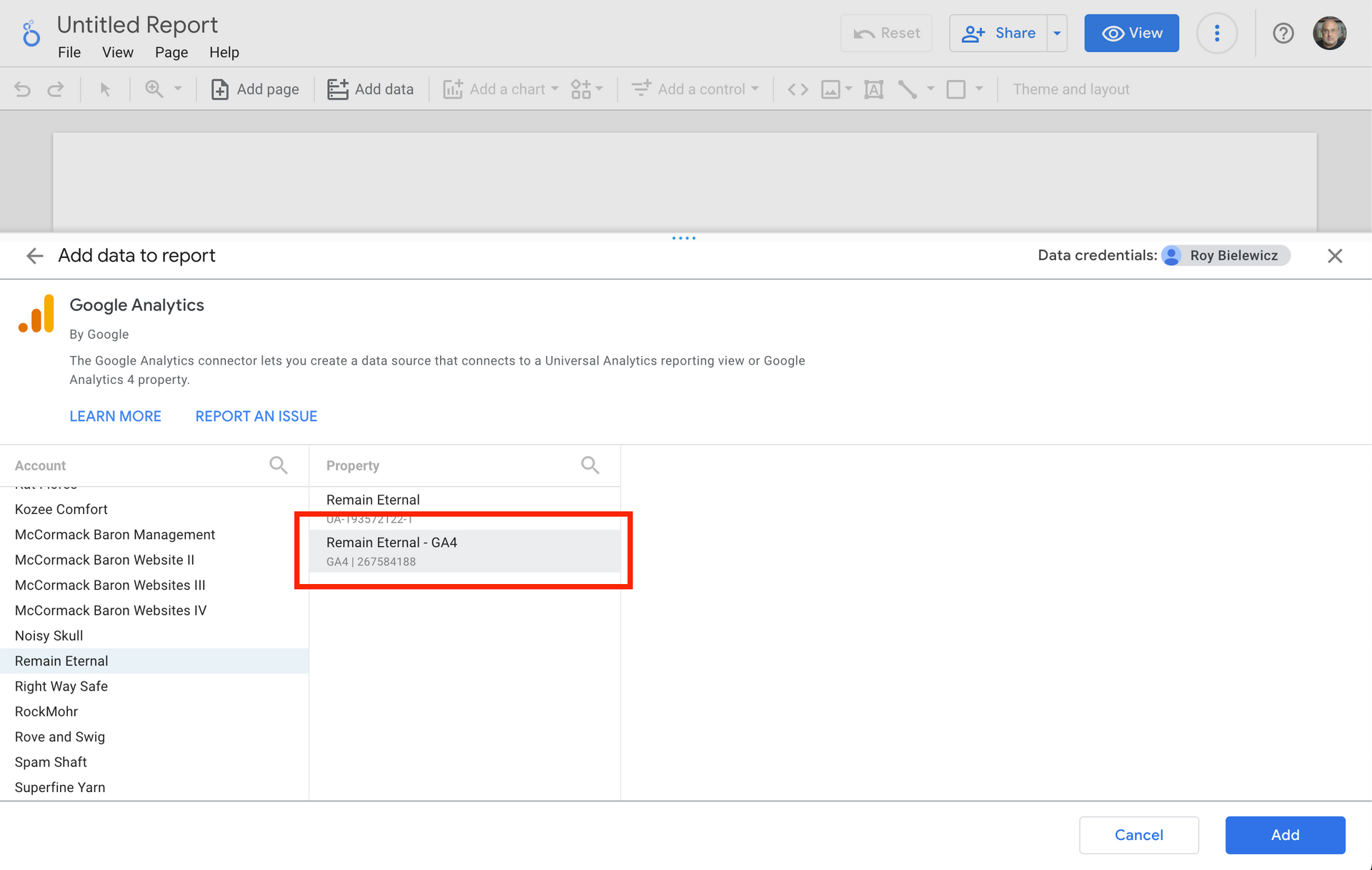Open Theme and layout panel
Image resolution: width=1372 pixels, height=870 pixels.
click(1071, 89)
